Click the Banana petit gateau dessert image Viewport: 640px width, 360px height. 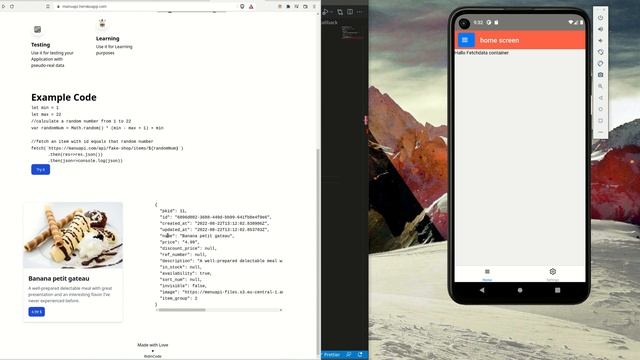pos(73,236)
